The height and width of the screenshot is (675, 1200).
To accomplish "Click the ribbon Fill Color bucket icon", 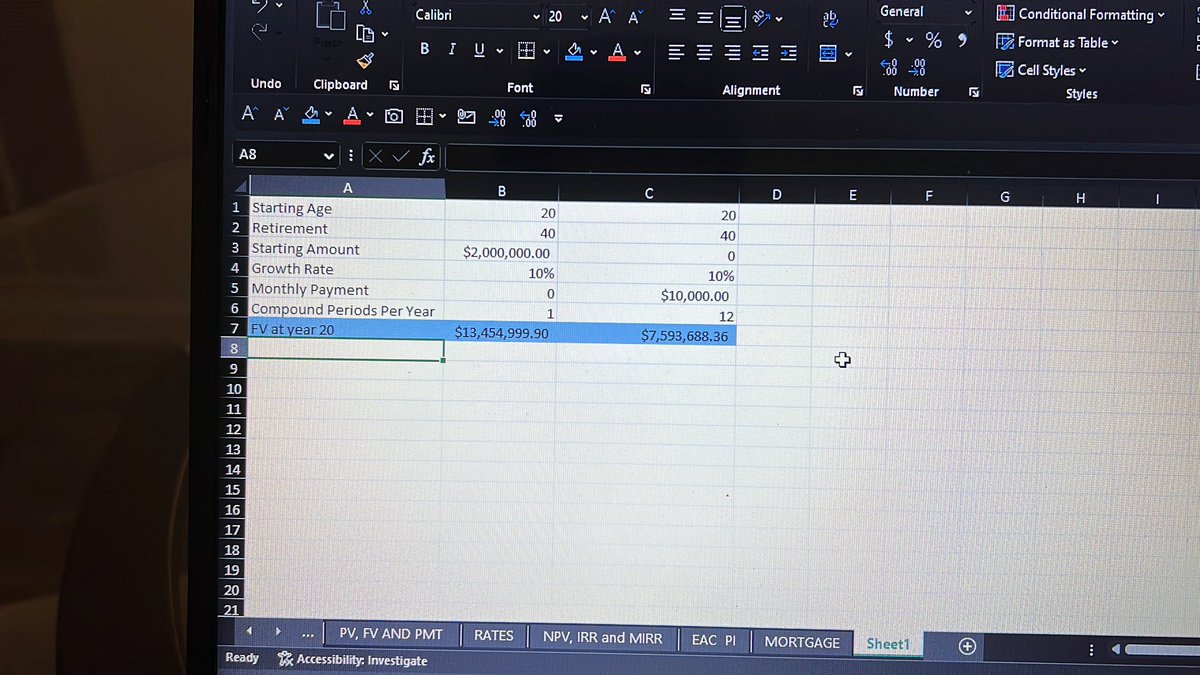I will pyautogui.click(x=575, y=50).
